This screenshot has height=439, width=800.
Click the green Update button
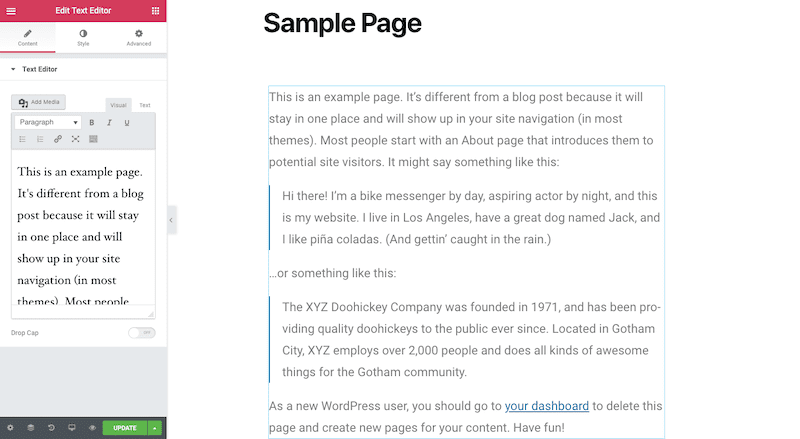click(x=125, y=428)
